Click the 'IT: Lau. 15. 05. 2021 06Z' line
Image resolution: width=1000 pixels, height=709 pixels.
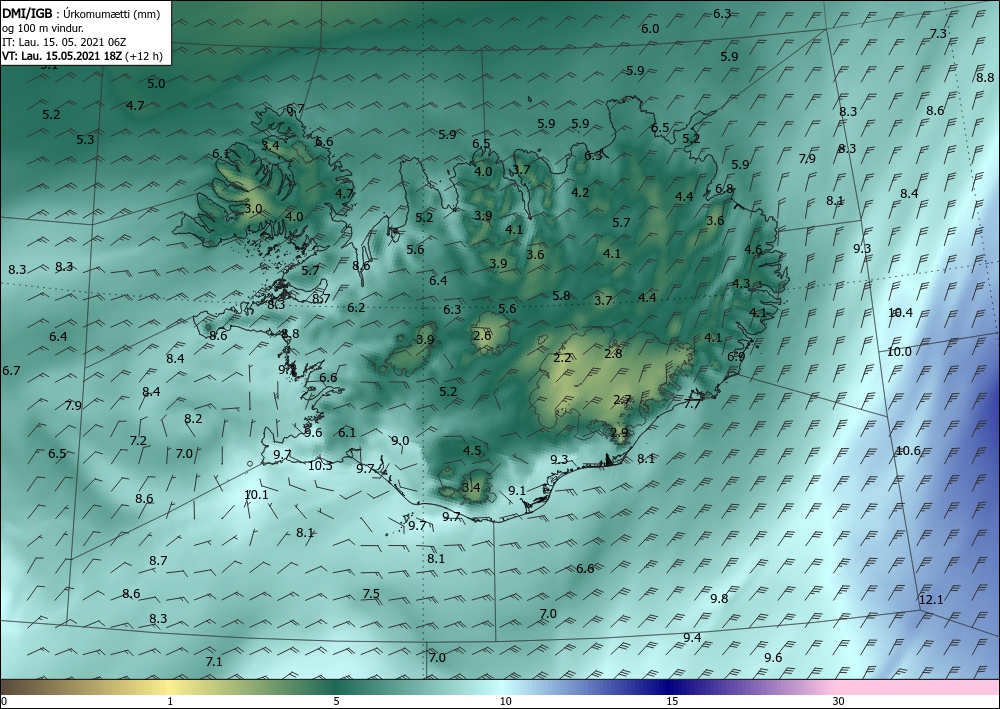64,41
